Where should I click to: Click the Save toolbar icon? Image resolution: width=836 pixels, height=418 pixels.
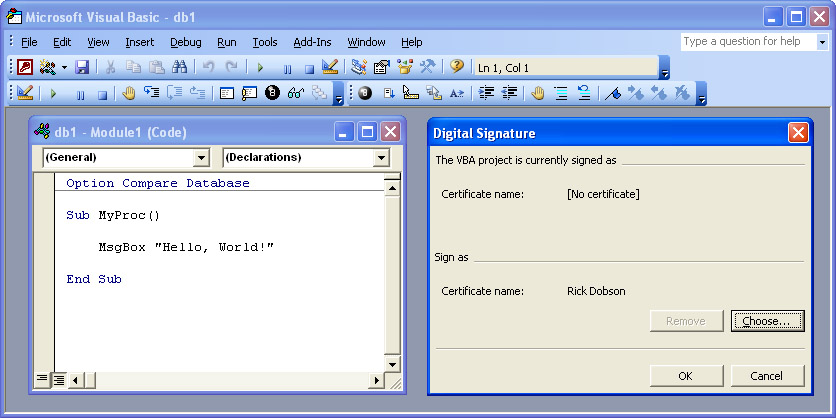(x=82, y=67)
